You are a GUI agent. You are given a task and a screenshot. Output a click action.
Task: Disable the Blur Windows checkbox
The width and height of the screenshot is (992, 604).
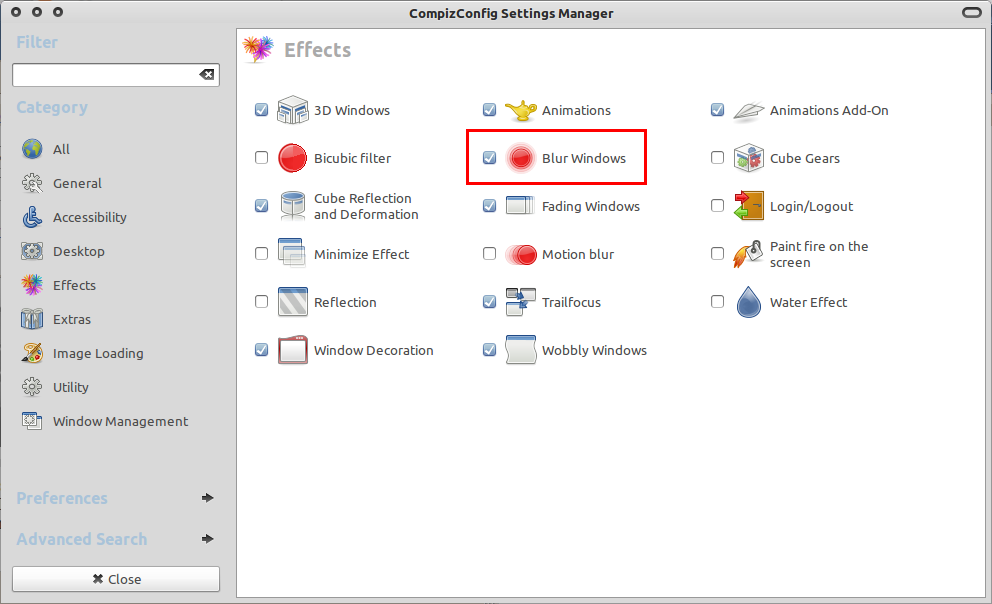tap(489, 158)
